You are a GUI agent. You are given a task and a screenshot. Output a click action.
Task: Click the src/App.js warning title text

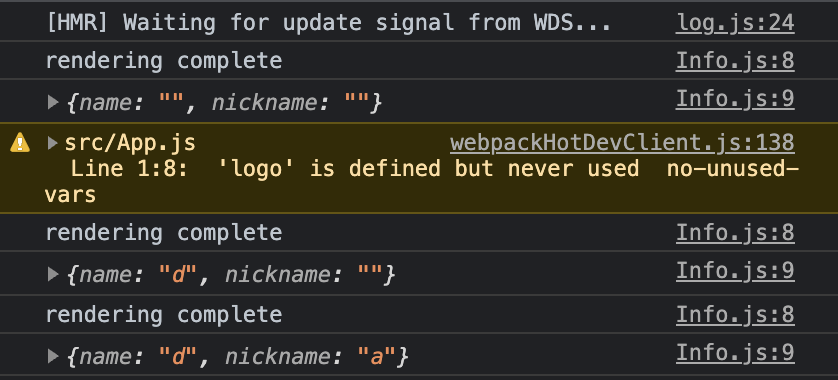[130, 143]
